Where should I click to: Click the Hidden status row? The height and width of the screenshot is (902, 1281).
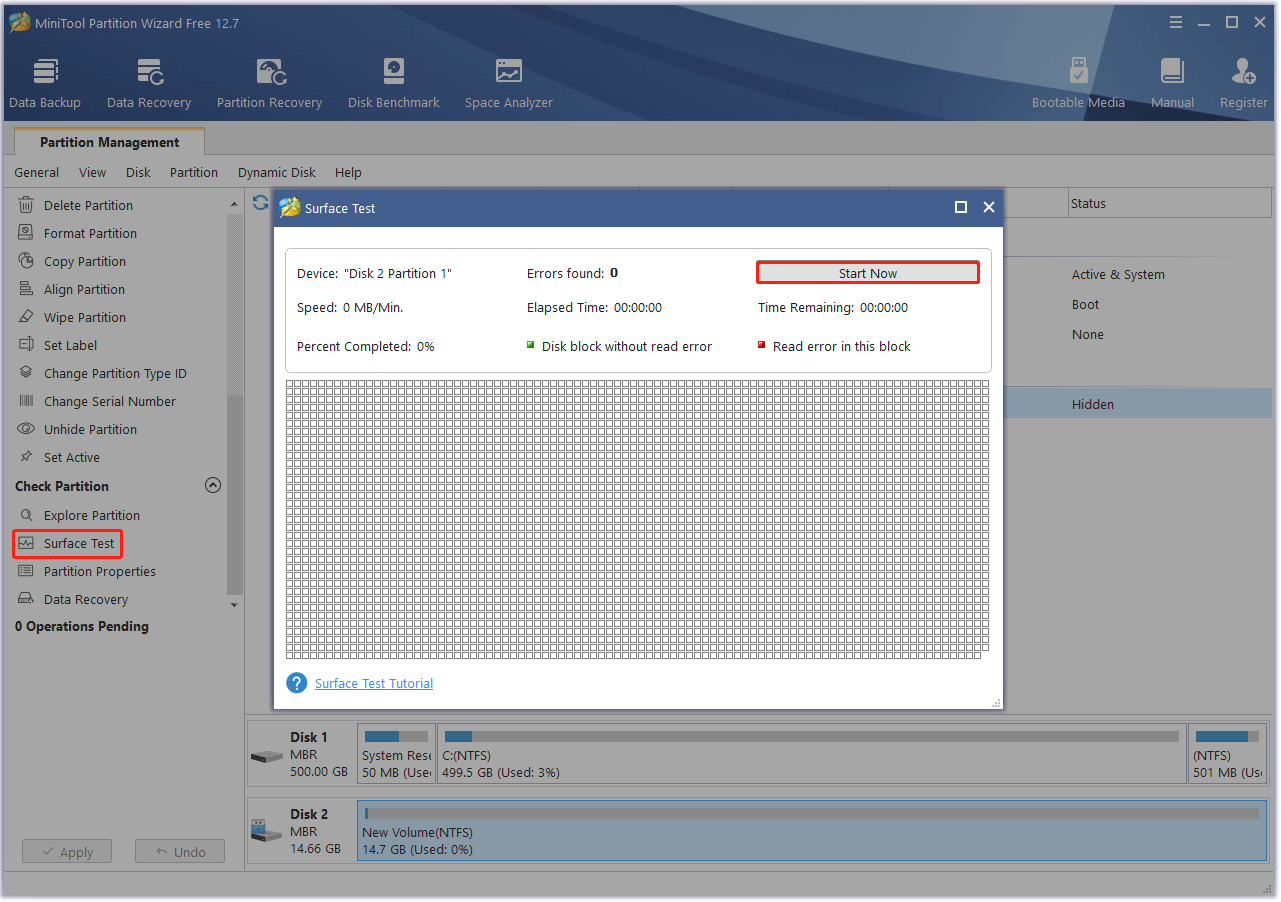tap(1093, 404)
